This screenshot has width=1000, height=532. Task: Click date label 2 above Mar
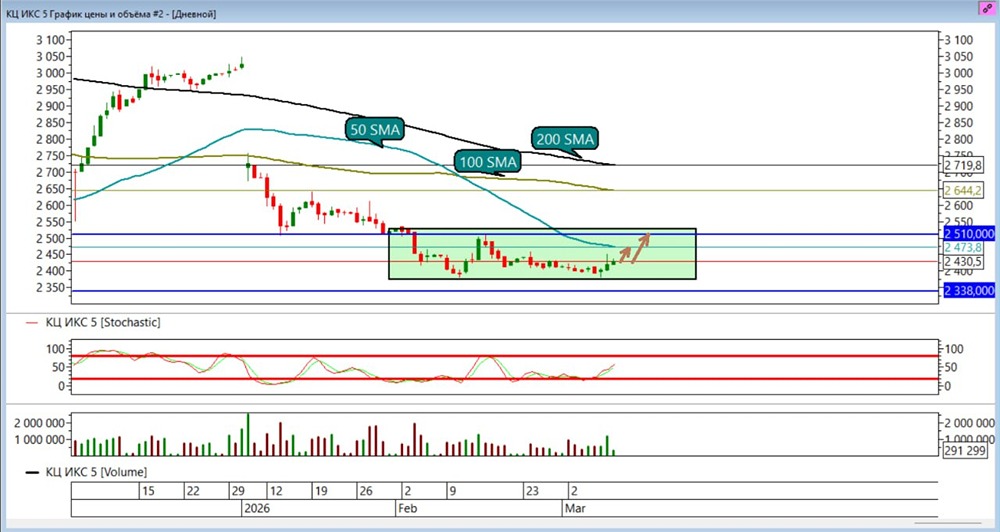574,491
